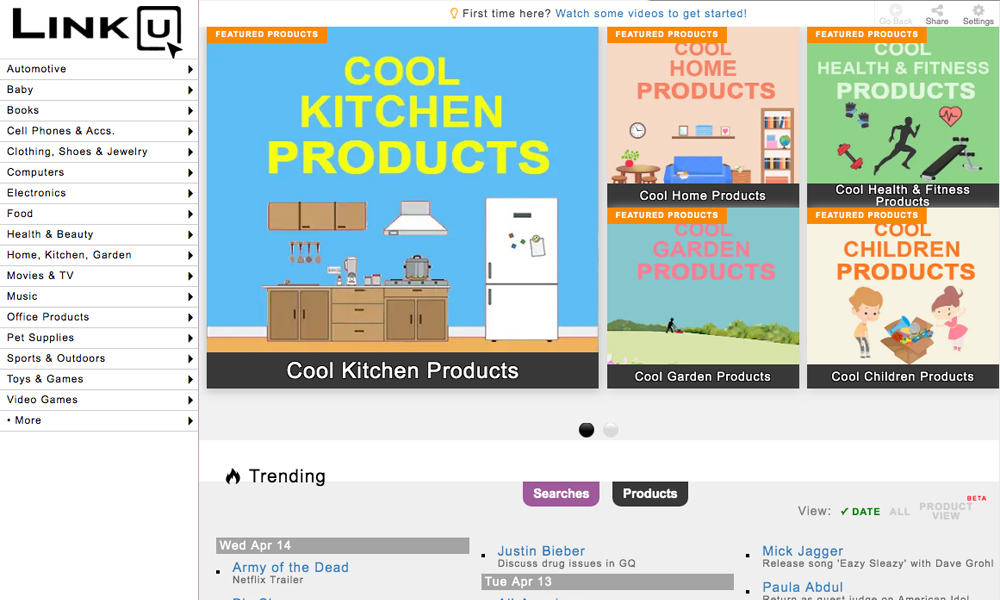Click the Link U logo
The image size is (1000, 600).
(x=96, y=30)
